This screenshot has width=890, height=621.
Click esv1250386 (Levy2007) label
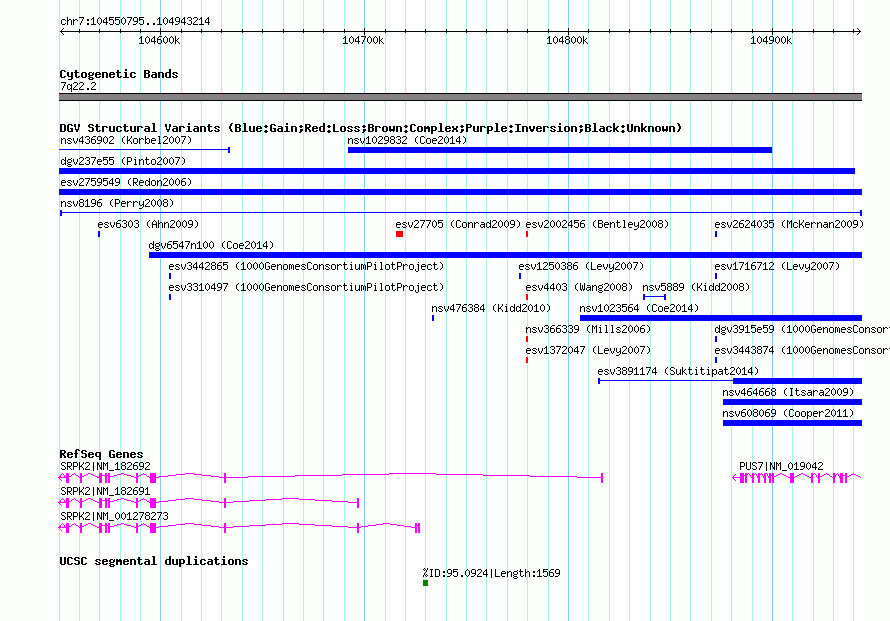(581, 266)
